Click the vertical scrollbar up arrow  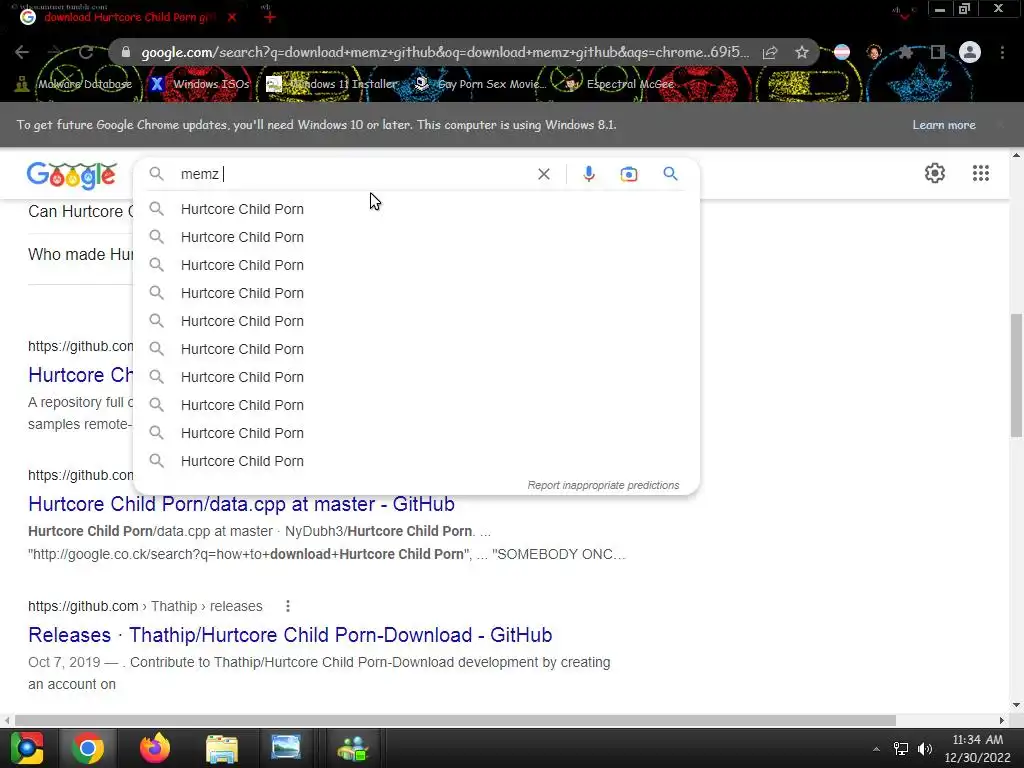(1016, 155)
